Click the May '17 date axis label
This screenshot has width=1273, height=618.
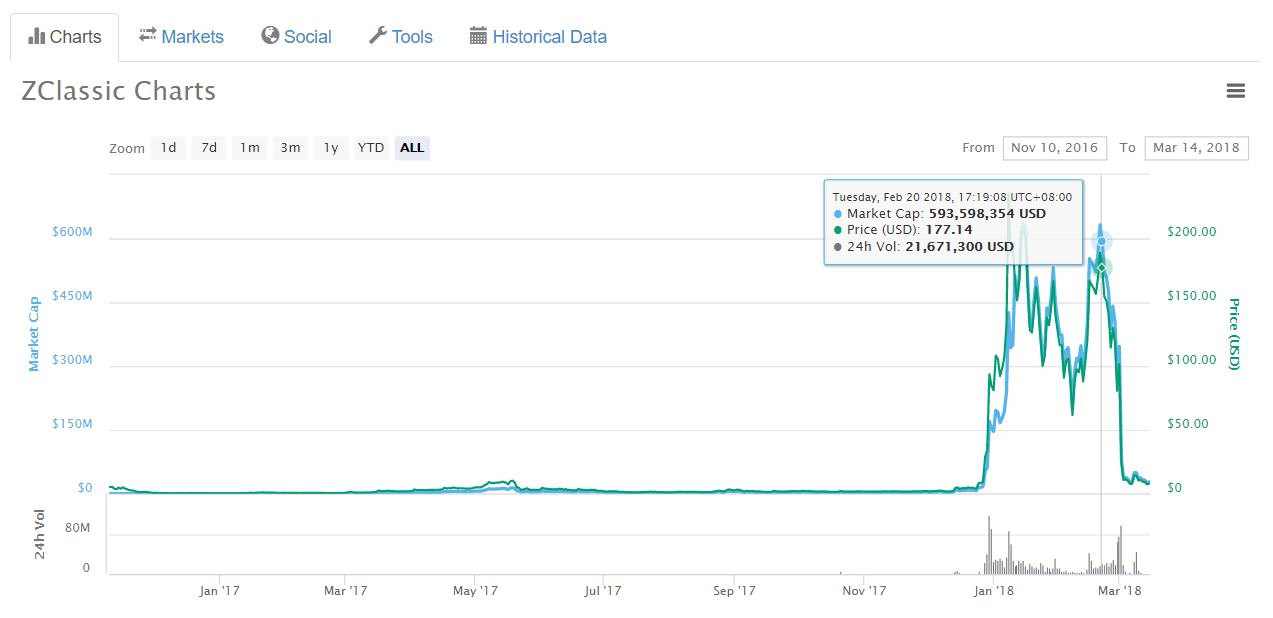[x=475, y=591]
